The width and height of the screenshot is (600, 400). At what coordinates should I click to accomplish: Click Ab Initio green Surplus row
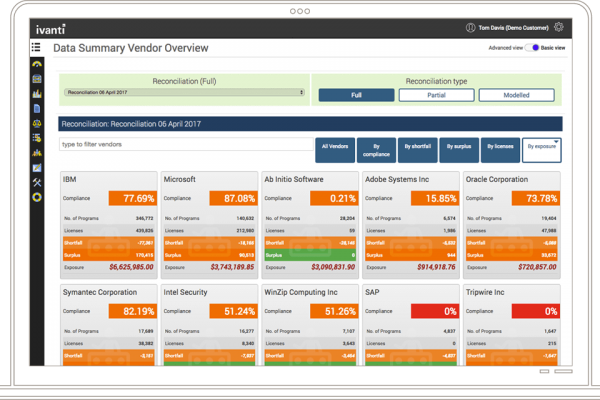(x=310, y=255)
